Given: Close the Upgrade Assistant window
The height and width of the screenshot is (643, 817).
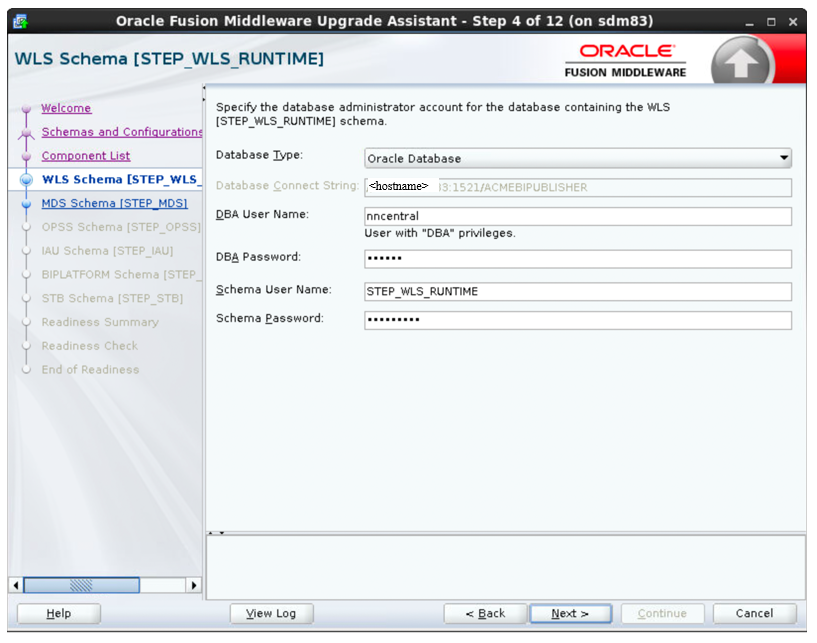Looking at the screenshot, I should click(x=793, y=22).
